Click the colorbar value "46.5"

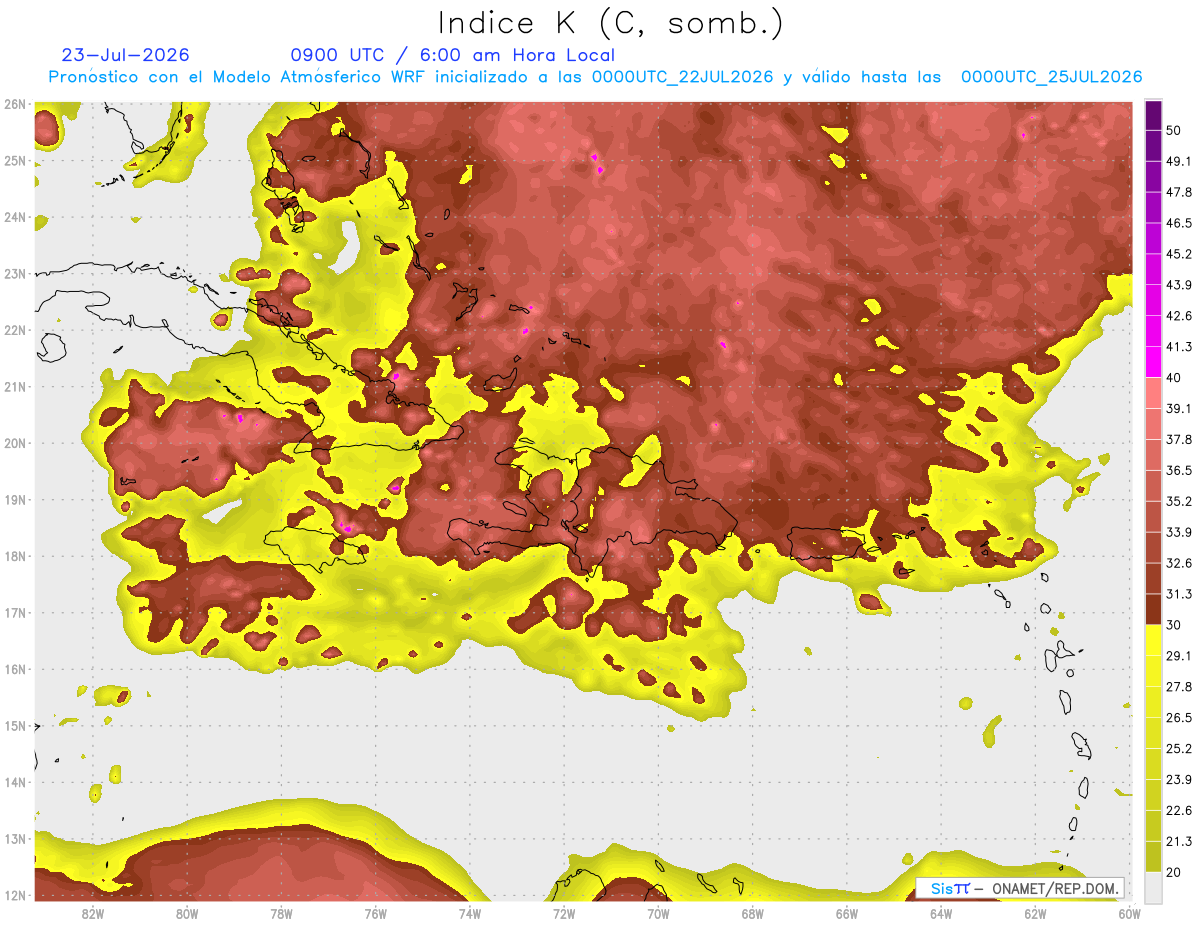1179,223
